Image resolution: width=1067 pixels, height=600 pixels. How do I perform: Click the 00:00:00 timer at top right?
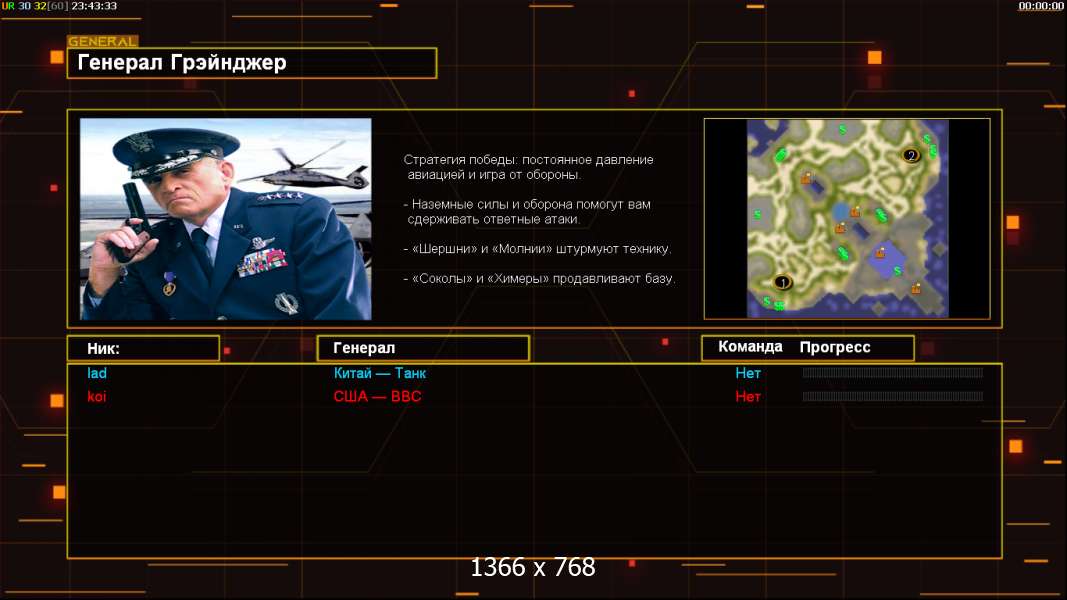coord(1040,6)
